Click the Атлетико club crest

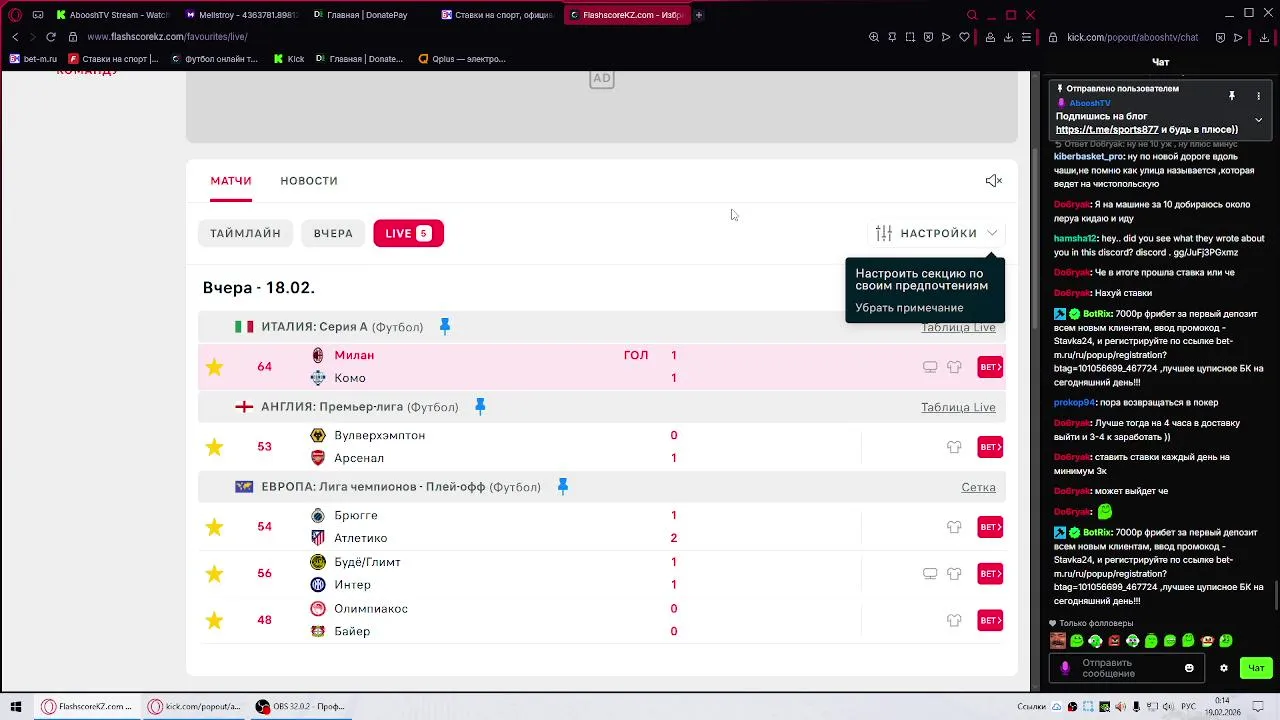tap(318, 538)
